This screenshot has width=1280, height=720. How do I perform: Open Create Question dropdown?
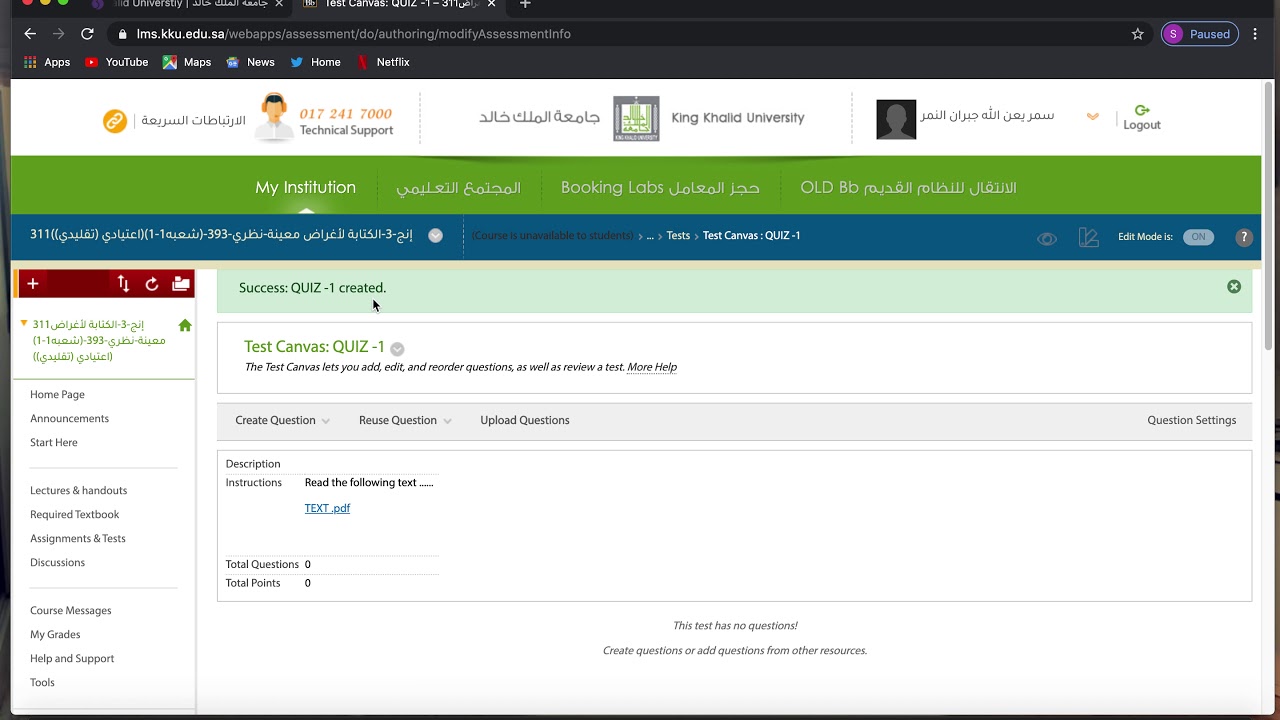tap(282, 420)
